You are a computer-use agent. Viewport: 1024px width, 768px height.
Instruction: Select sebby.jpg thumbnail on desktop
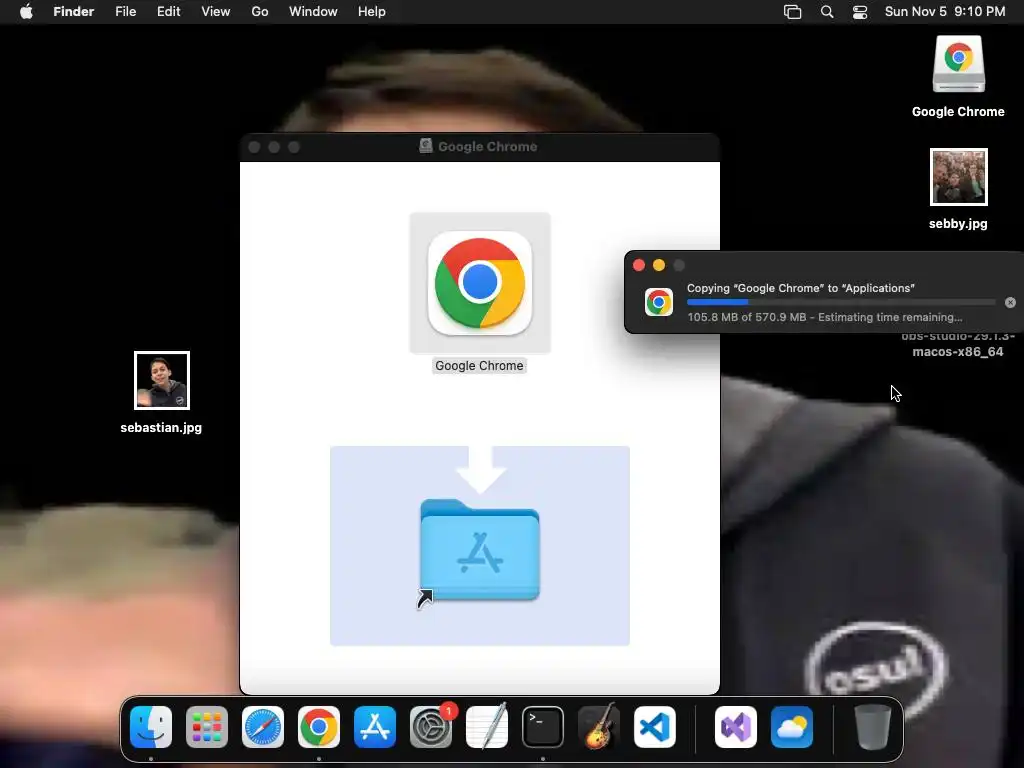point(959,177)
